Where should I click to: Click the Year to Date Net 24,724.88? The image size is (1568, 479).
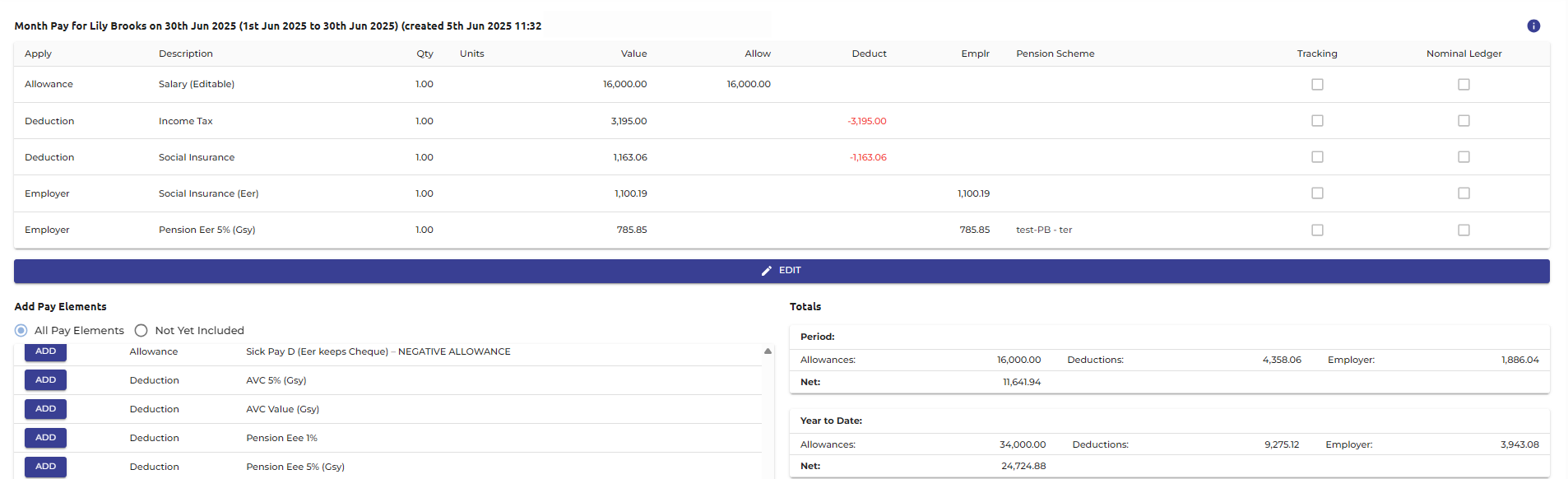[1023, 466]
